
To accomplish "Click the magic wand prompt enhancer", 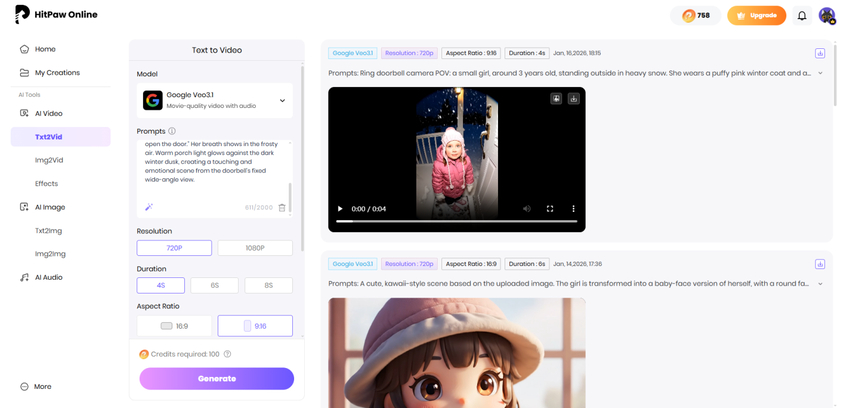I will pos(149,207).
